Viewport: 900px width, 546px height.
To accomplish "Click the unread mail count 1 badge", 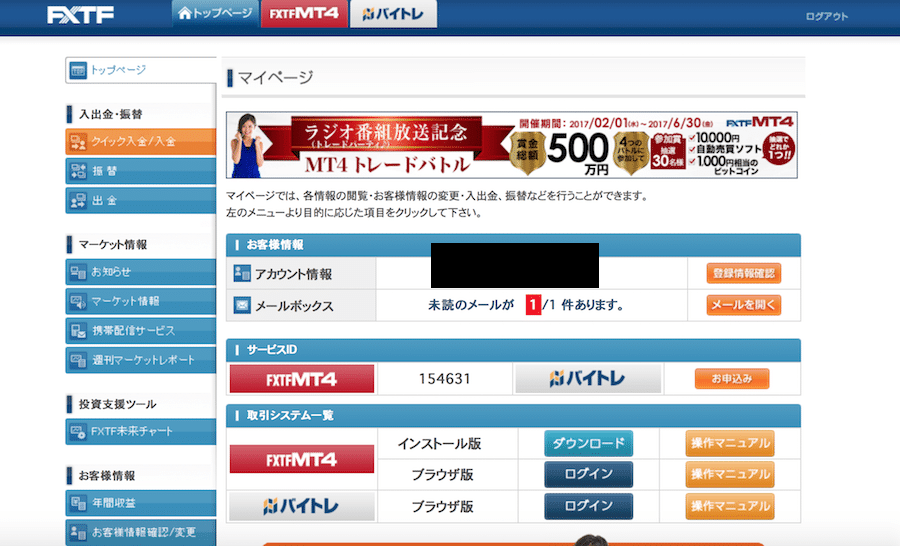I will [533, 305].
